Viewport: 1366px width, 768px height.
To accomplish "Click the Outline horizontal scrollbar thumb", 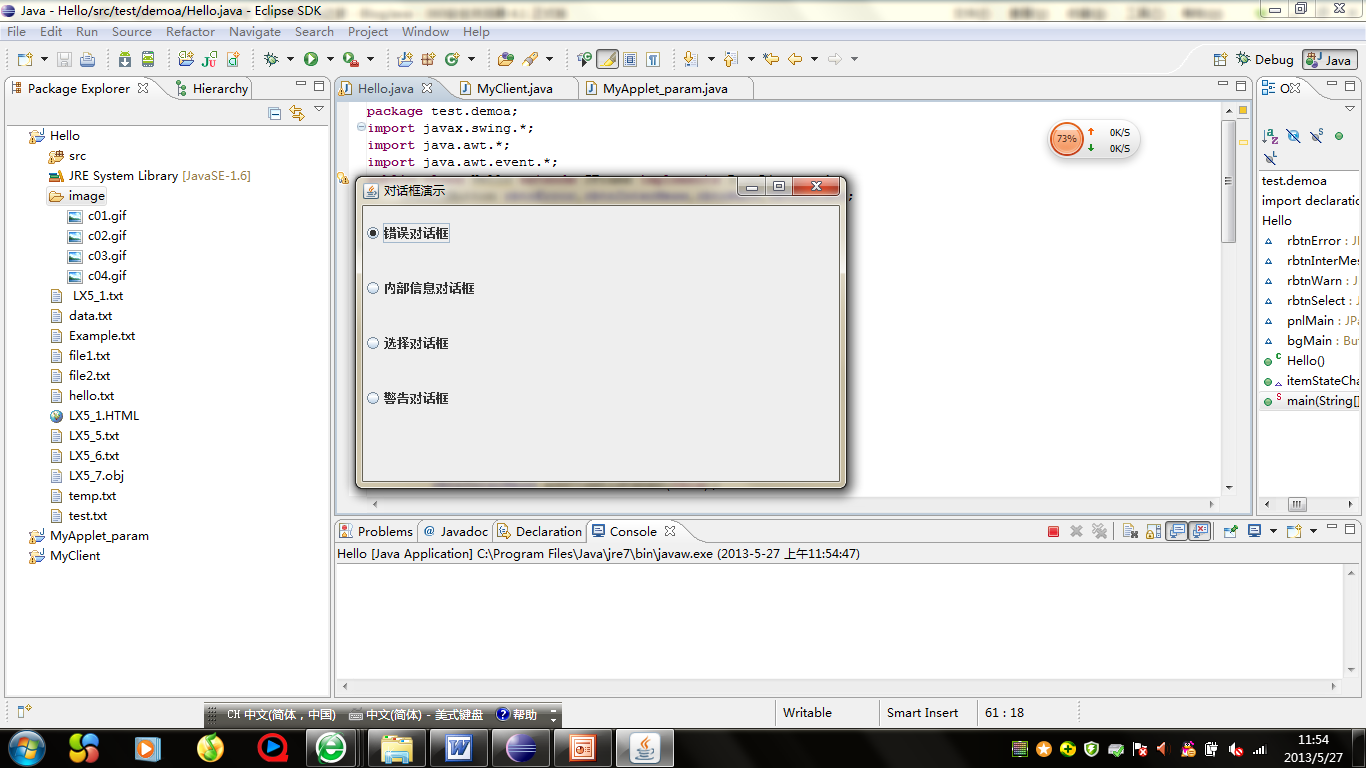I will pos(1297,504).
